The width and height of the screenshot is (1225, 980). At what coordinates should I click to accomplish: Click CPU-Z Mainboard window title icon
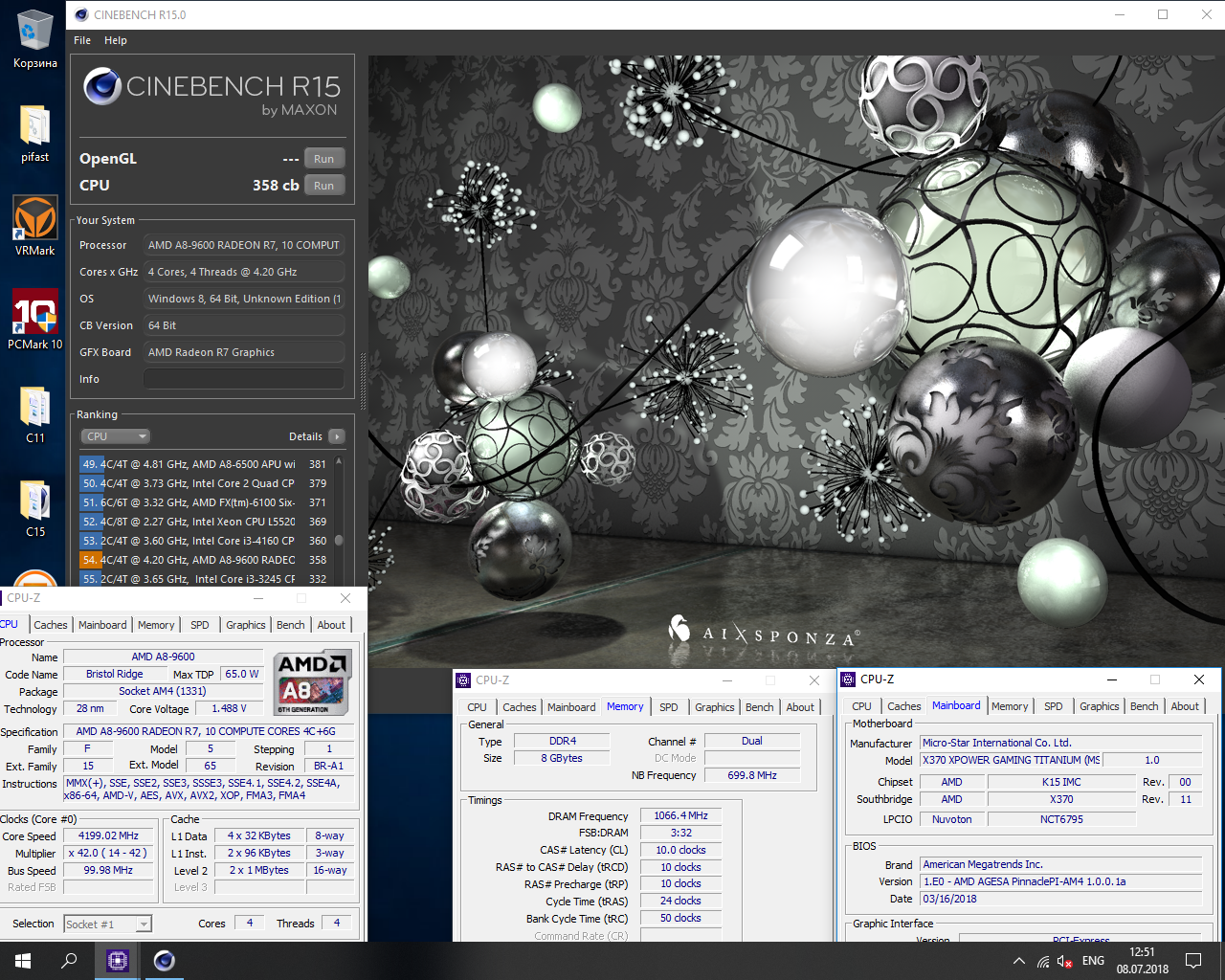[848, 679]
